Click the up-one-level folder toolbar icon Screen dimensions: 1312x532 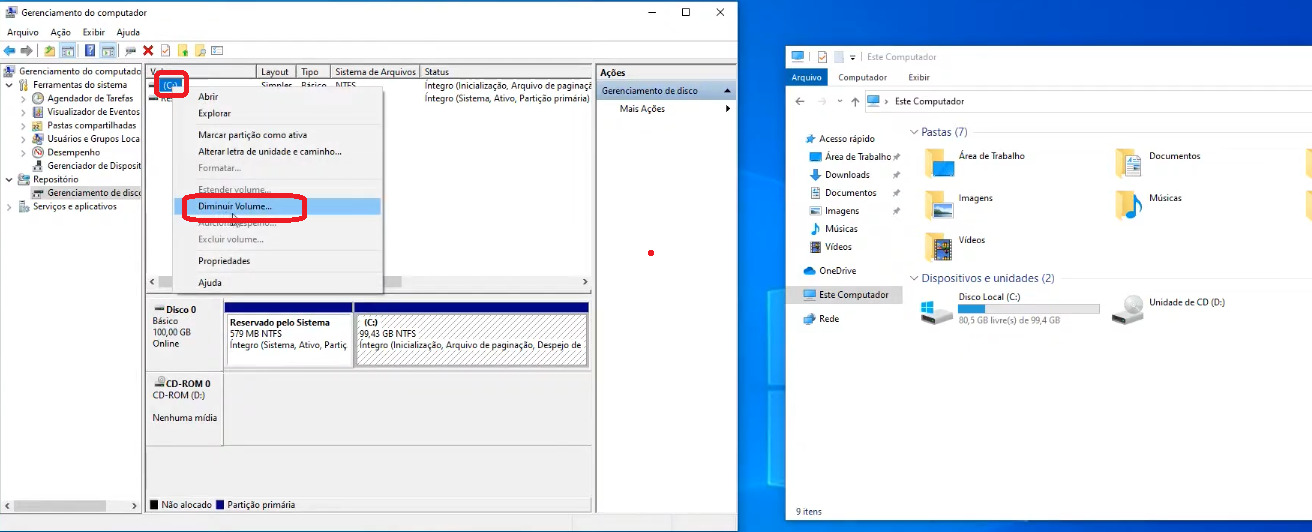point(51,50)
